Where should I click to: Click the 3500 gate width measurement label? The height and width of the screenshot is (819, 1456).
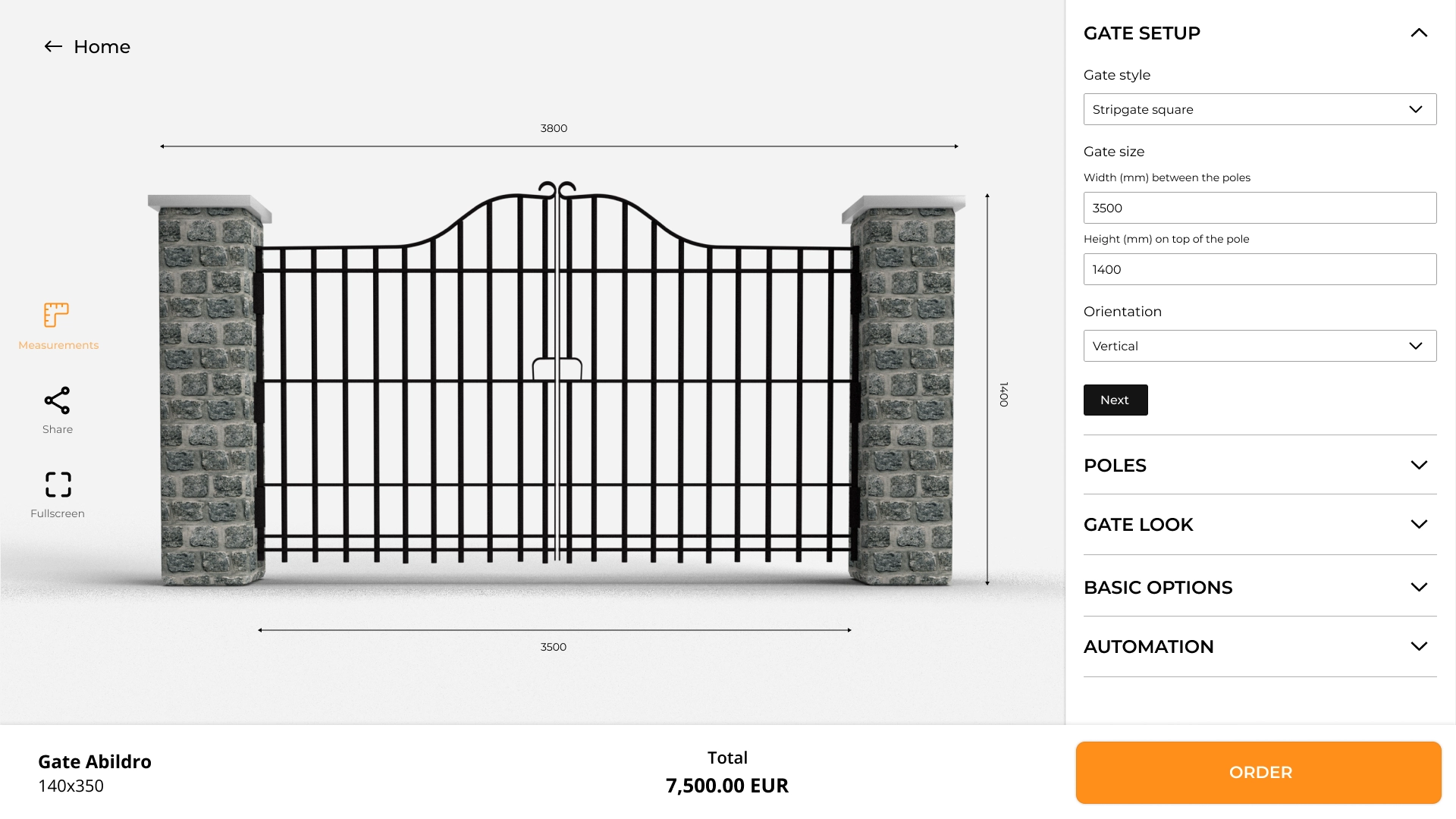coord(554,647)
